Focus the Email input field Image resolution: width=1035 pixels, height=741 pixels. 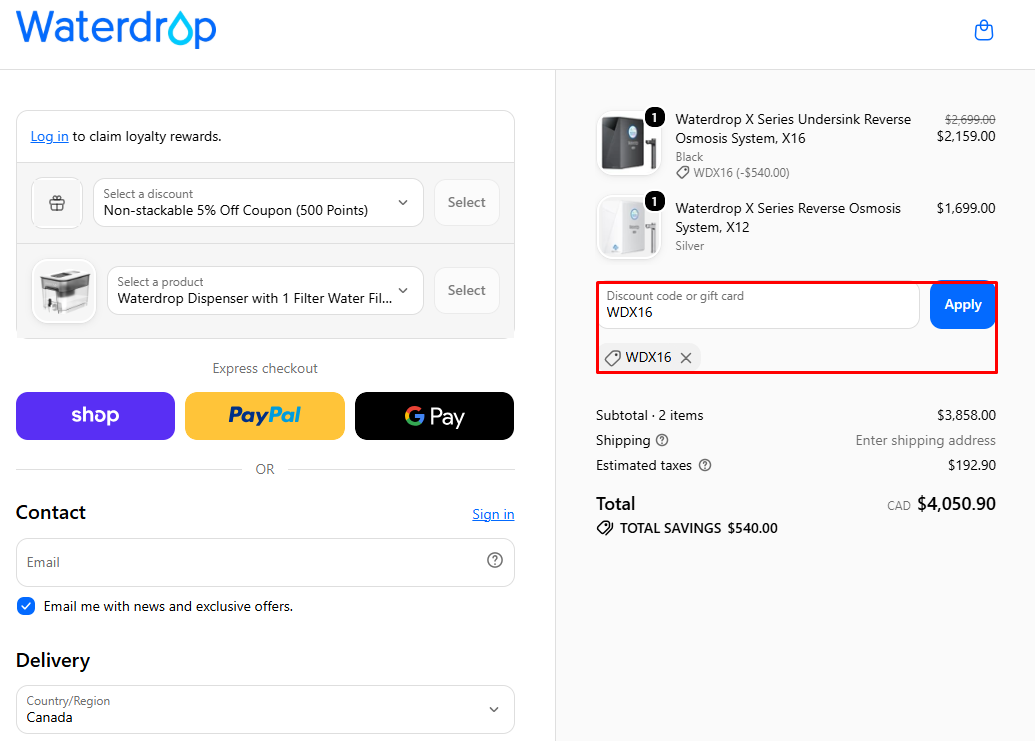(x=265, y=562)
